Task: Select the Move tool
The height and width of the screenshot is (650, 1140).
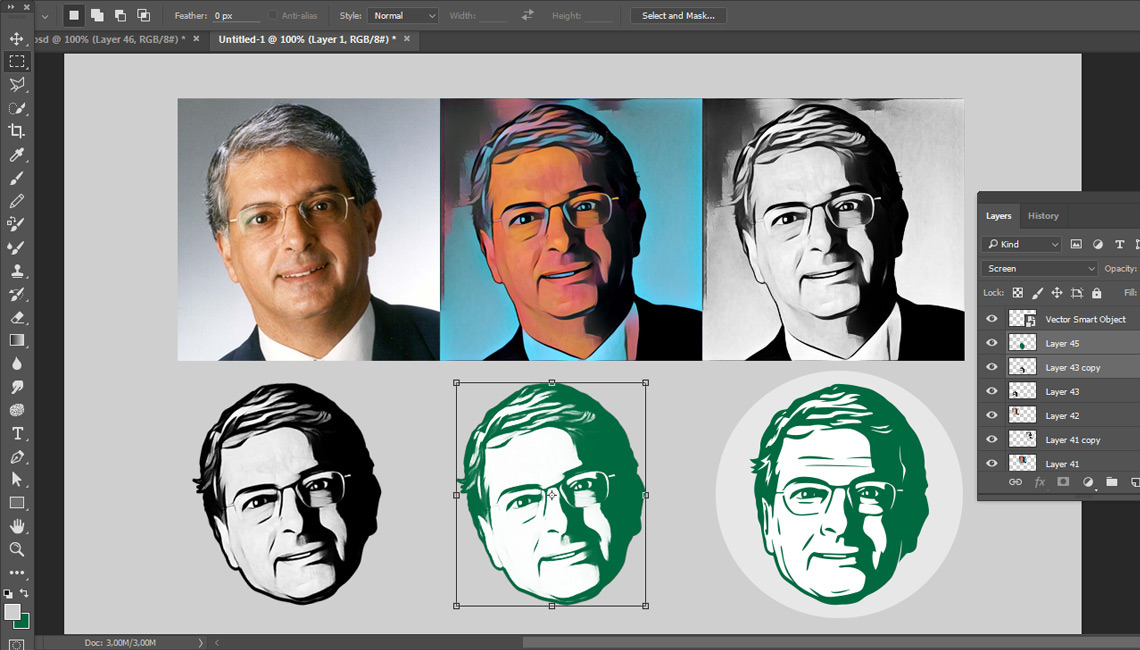Action: (17, 39)
